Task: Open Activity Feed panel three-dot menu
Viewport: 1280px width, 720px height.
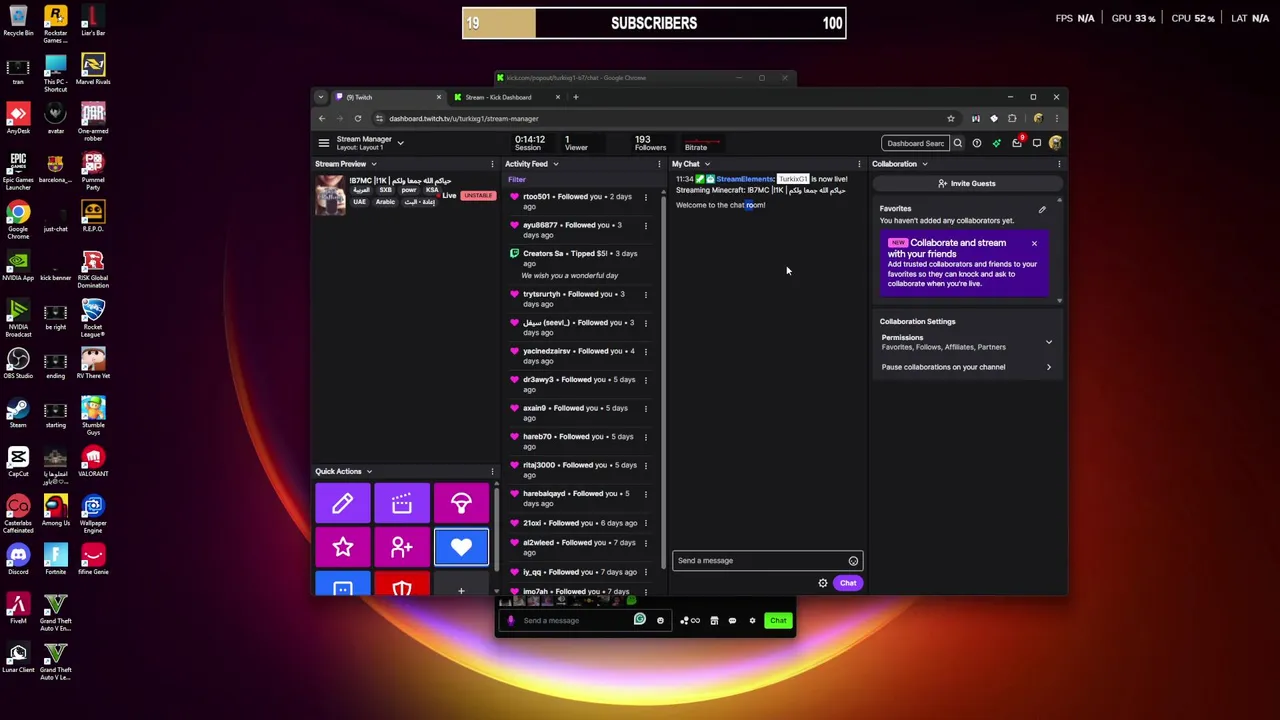Action: coord(659,164)
